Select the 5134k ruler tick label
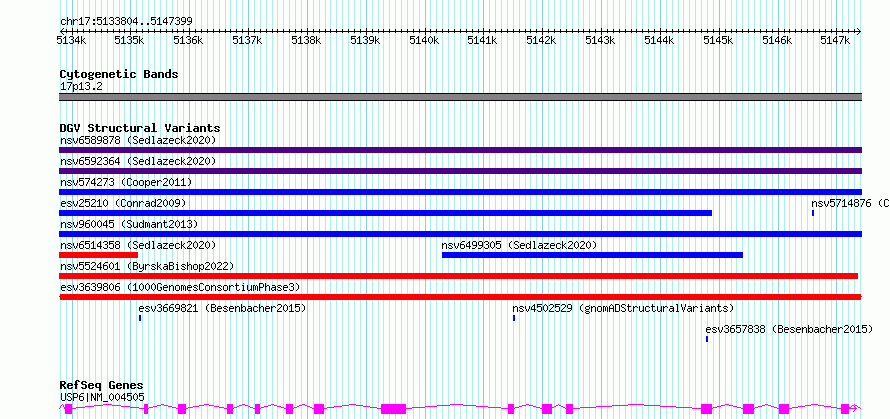The image size is (890, 419). coord(71,40)
